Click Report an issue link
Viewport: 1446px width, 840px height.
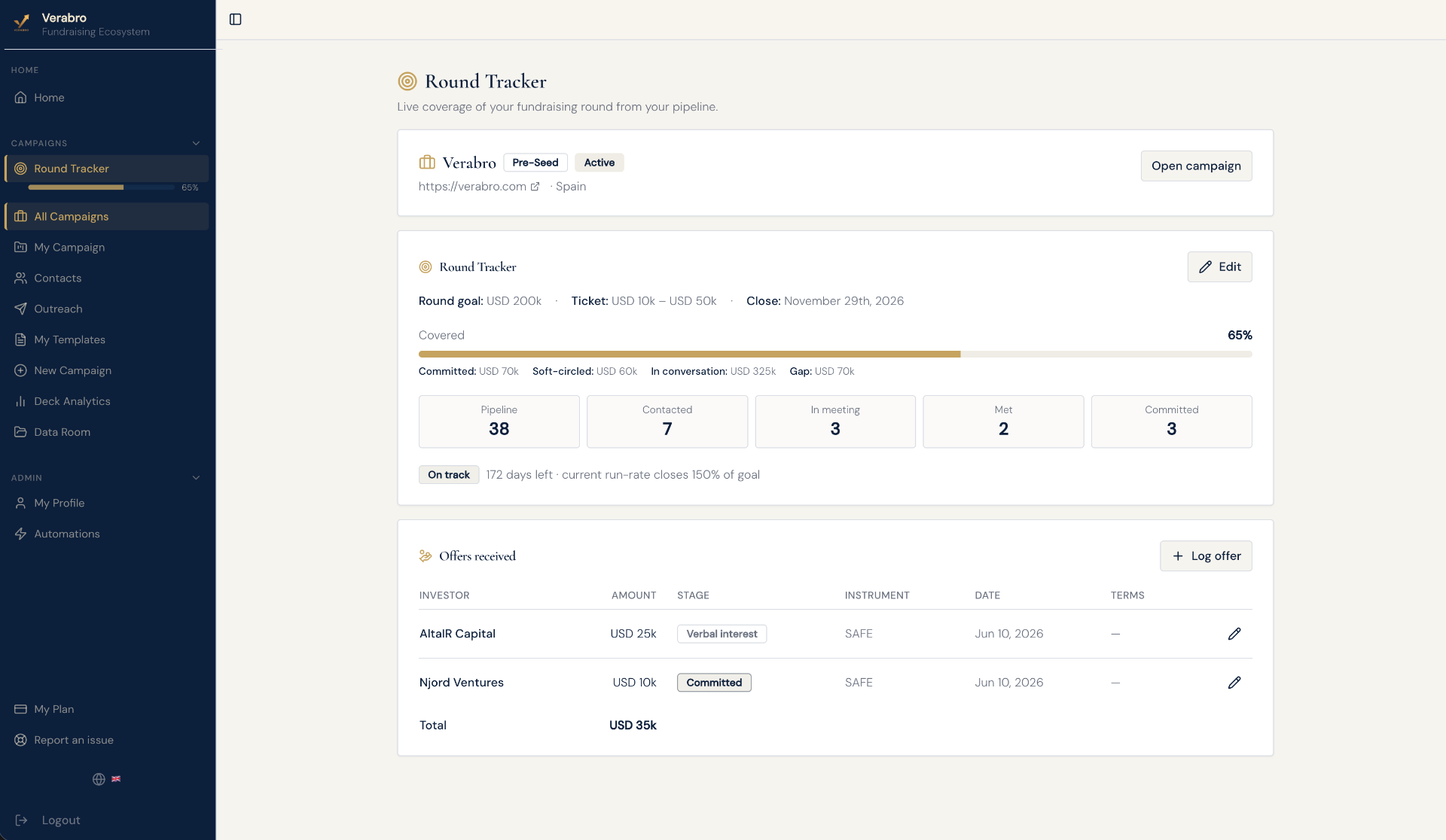pos(107,741)
